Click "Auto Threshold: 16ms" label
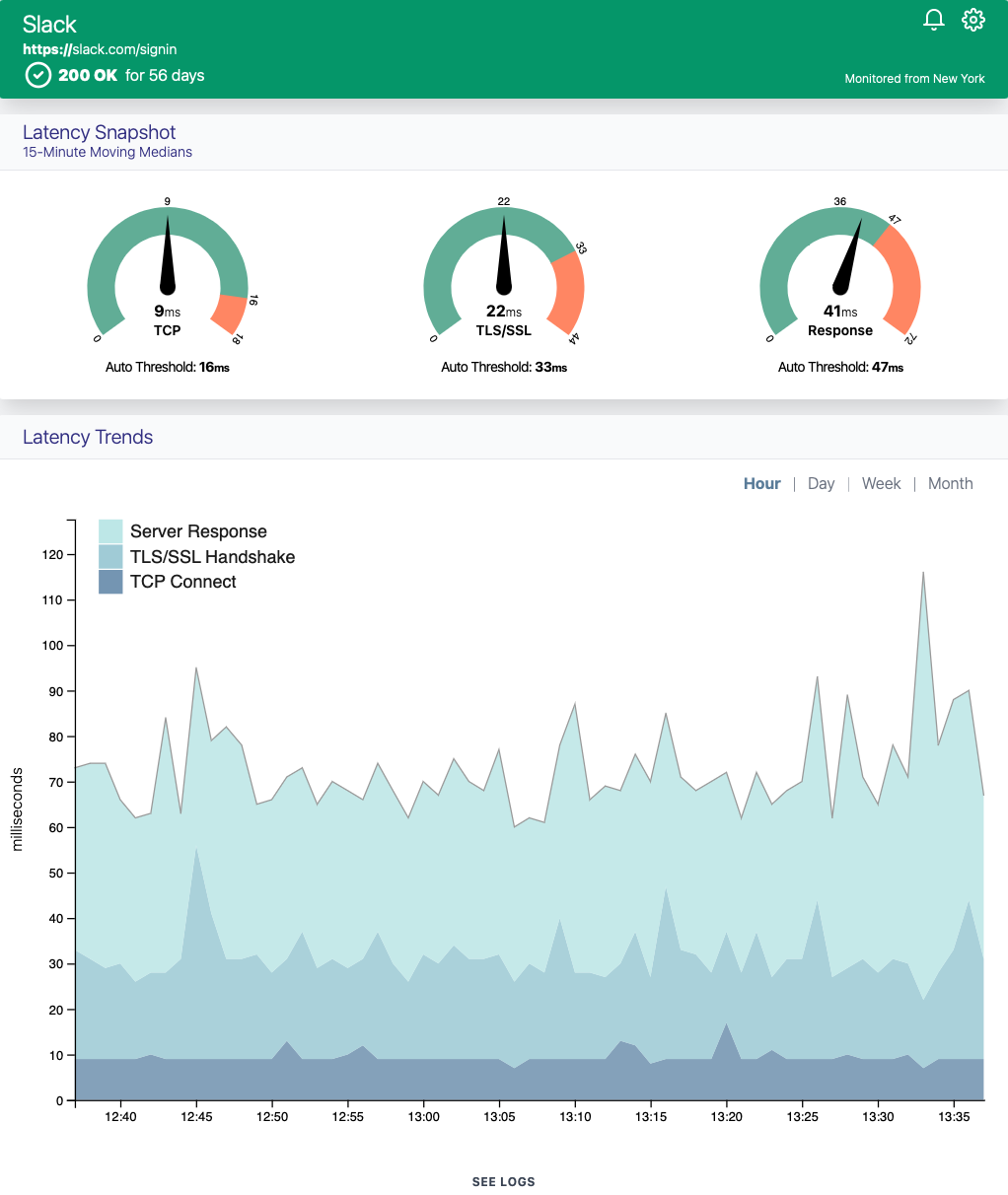This screenshot has width=1008, height=1195. (x=168, y=367)
